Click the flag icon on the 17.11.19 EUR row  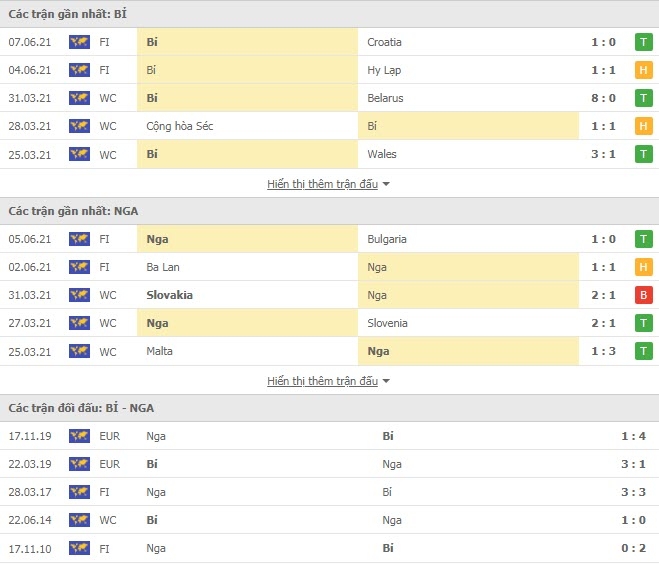coord(79,436)
